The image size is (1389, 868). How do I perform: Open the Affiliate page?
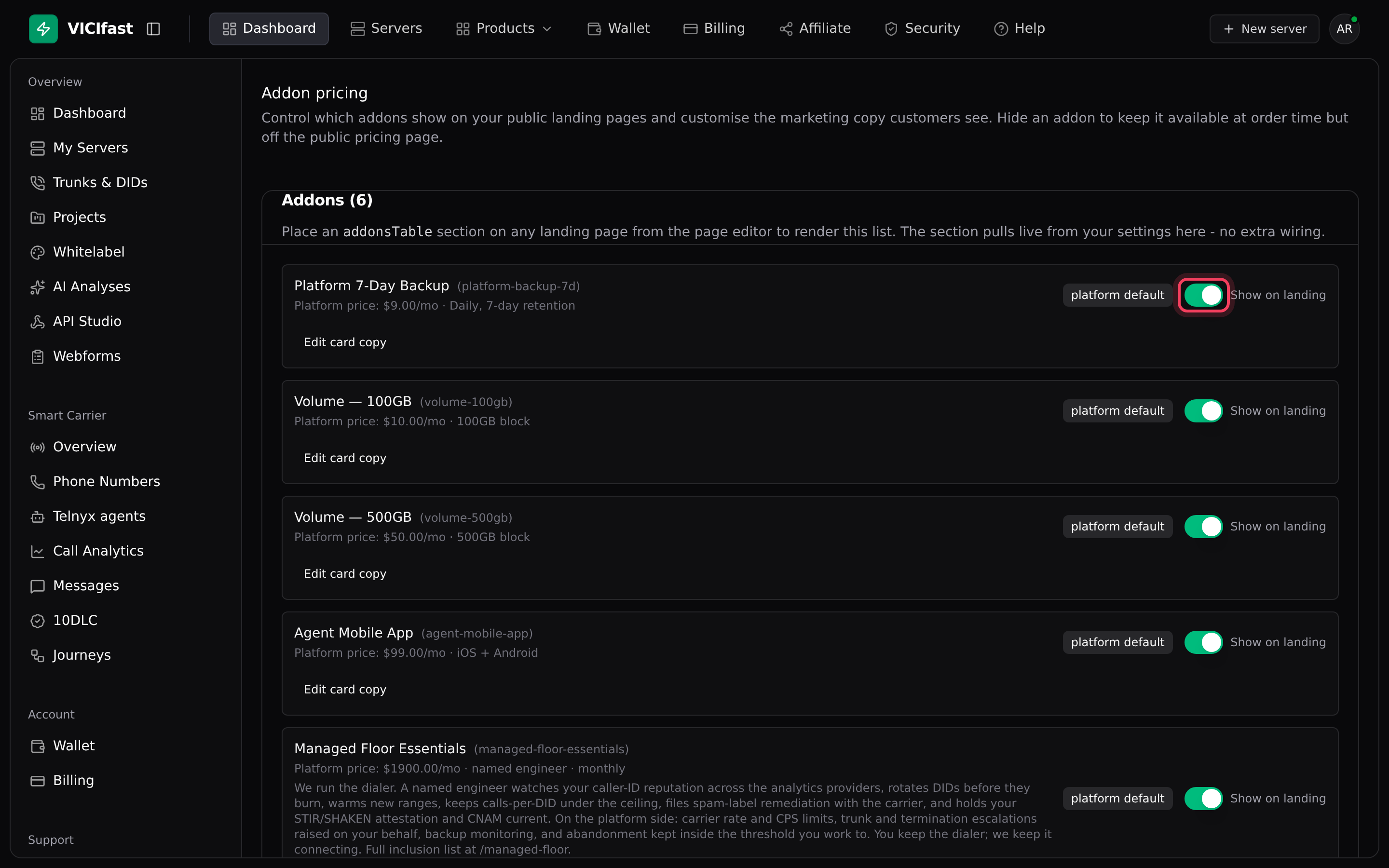click(x=815, y=29)
